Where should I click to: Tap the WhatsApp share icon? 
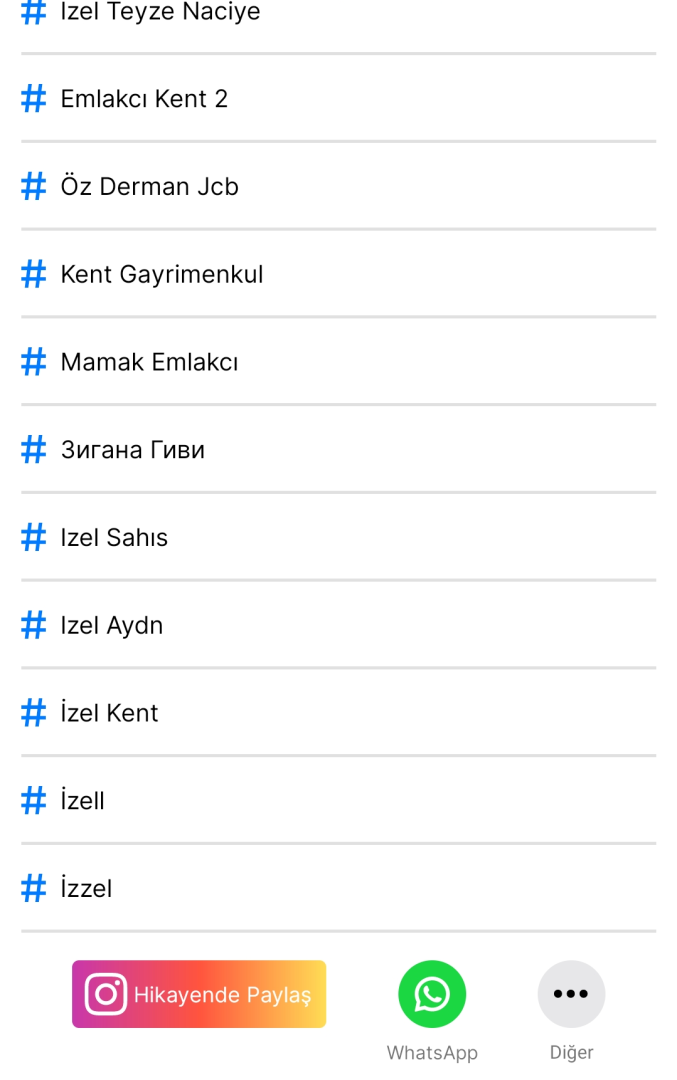pyautogui.click(x=432, y=994)
